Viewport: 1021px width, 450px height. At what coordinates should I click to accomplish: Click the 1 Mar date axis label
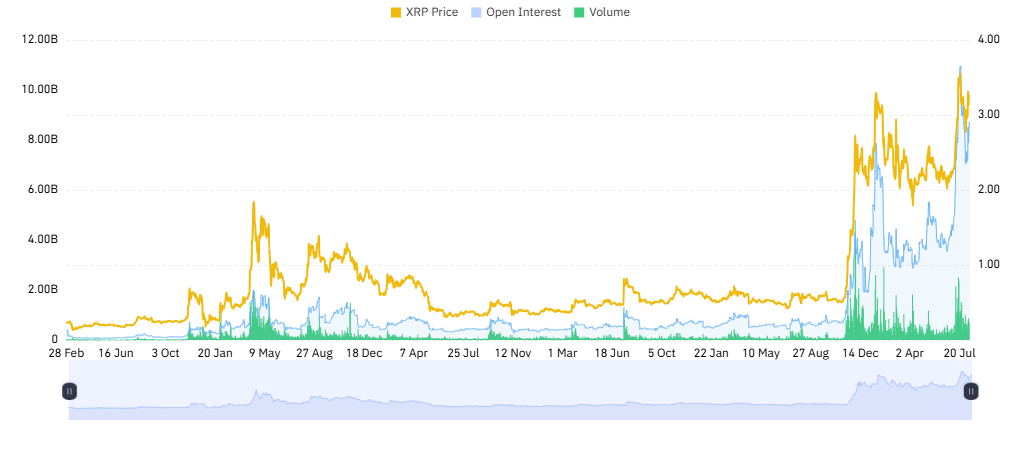click(562, 353)
